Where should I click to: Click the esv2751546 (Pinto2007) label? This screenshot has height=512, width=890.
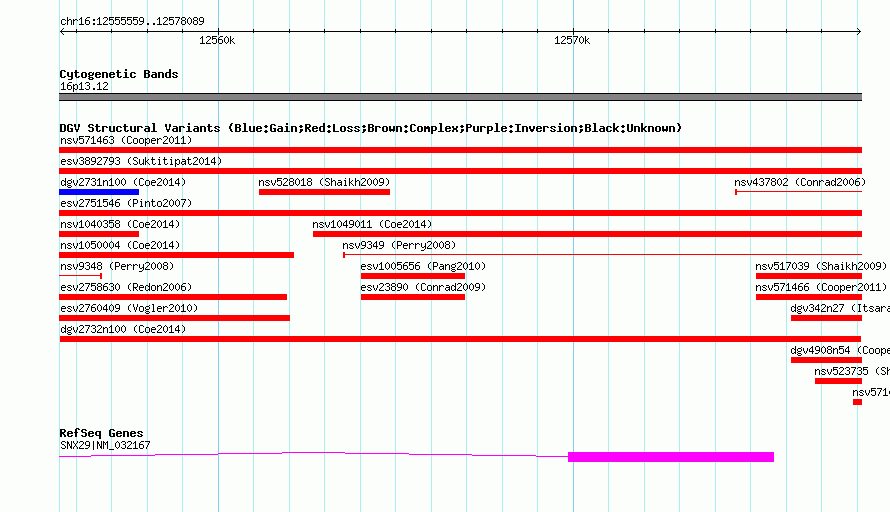126,203
